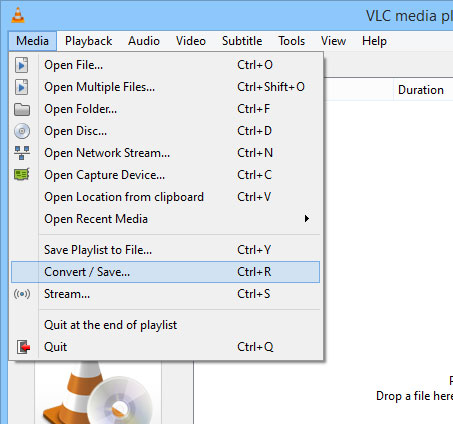
Task: Select Open Network Stream... entry
Action: [165, 153]
